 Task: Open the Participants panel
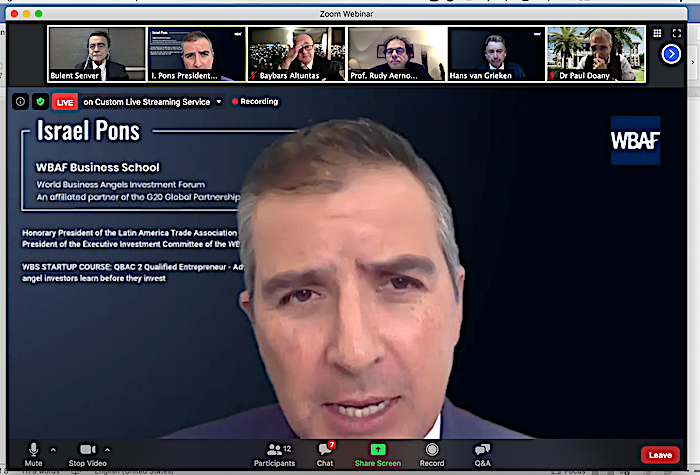274,454
